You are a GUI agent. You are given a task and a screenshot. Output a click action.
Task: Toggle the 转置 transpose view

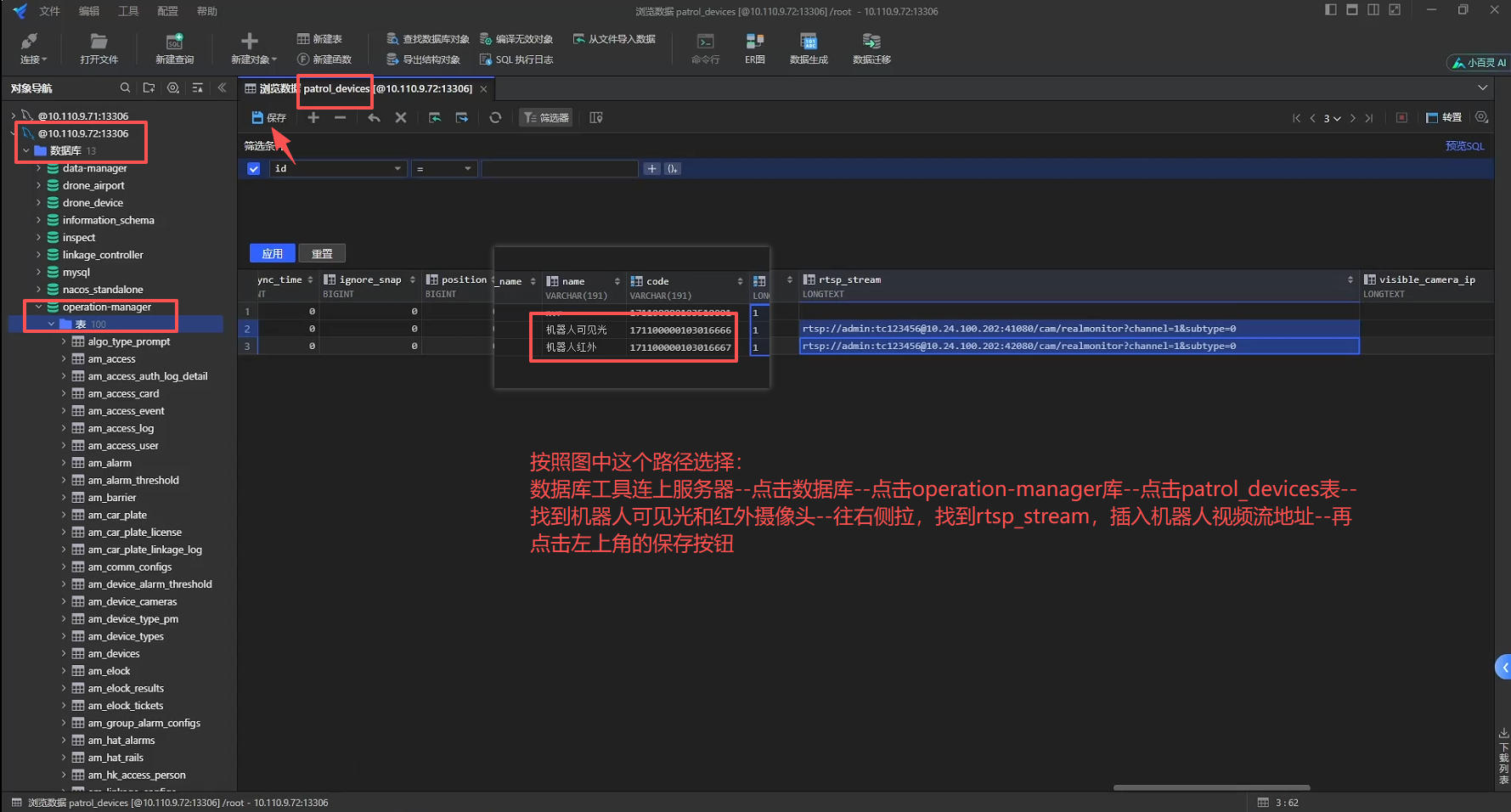click(x=1444, y=118)
